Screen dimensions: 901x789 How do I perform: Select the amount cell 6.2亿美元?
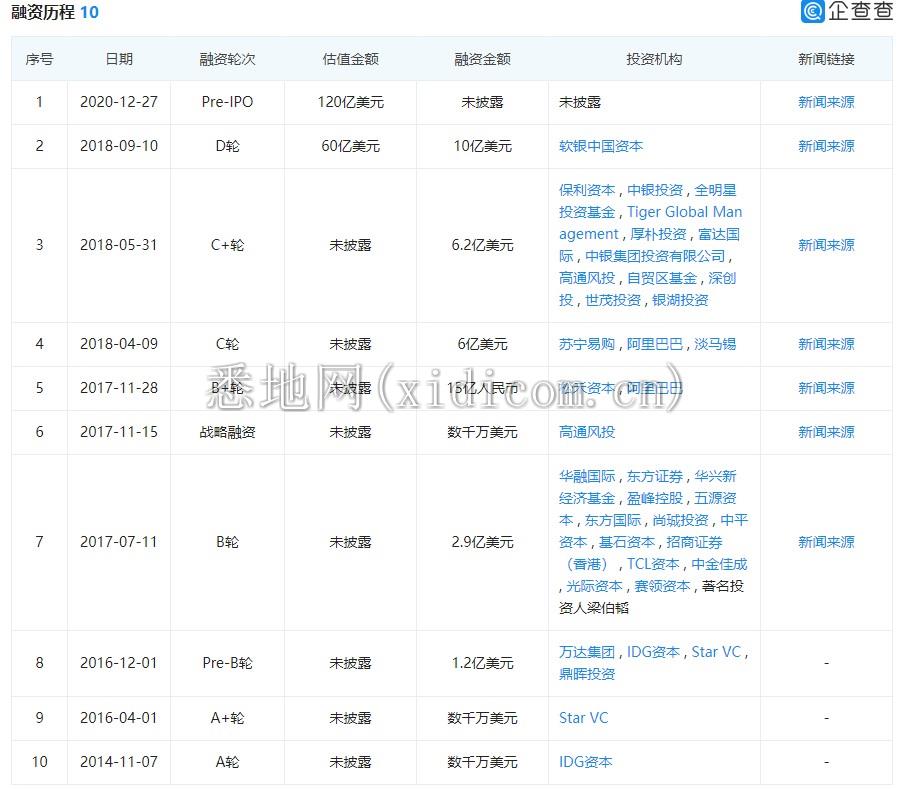[482, 245]
